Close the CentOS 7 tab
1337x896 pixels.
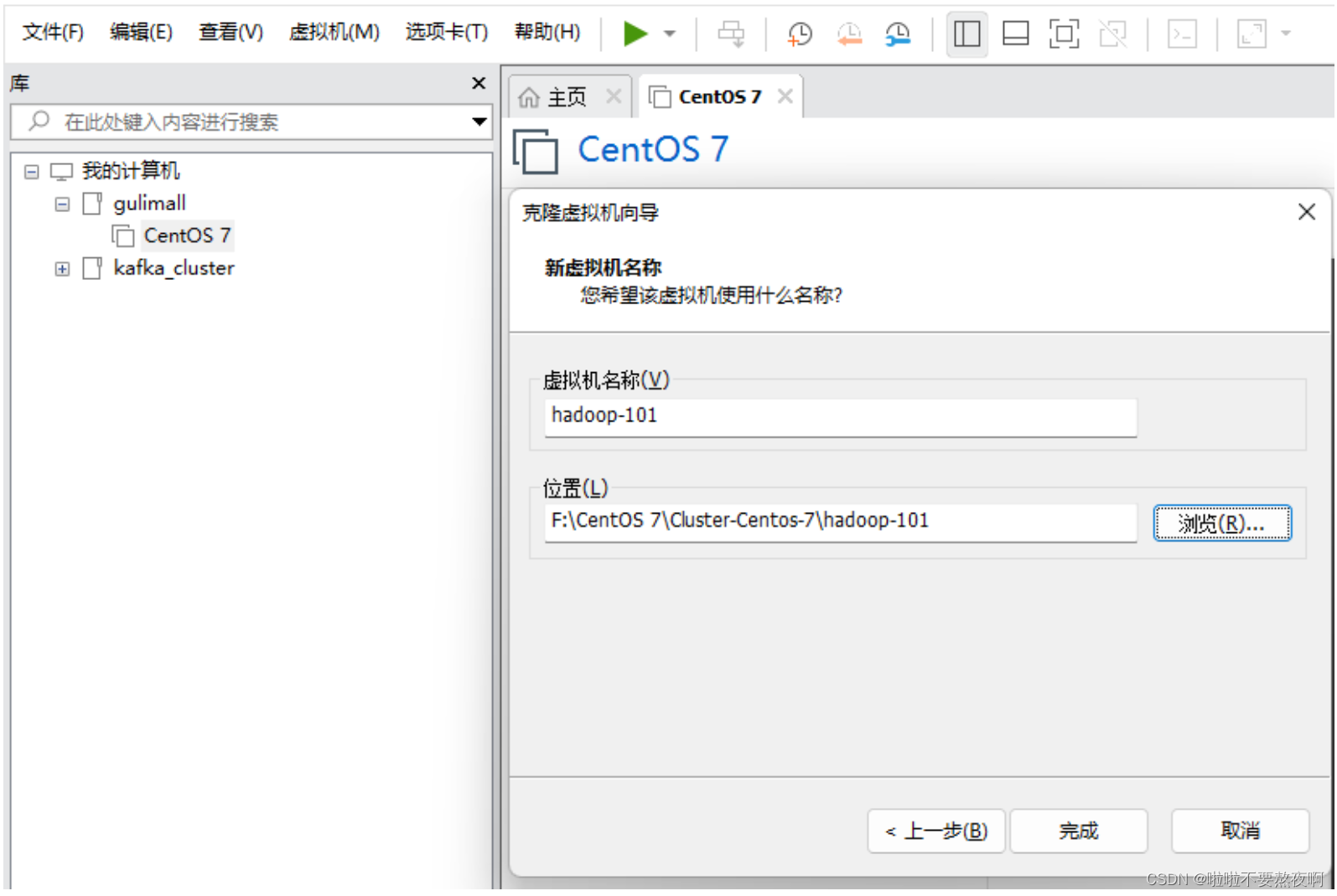785,96
